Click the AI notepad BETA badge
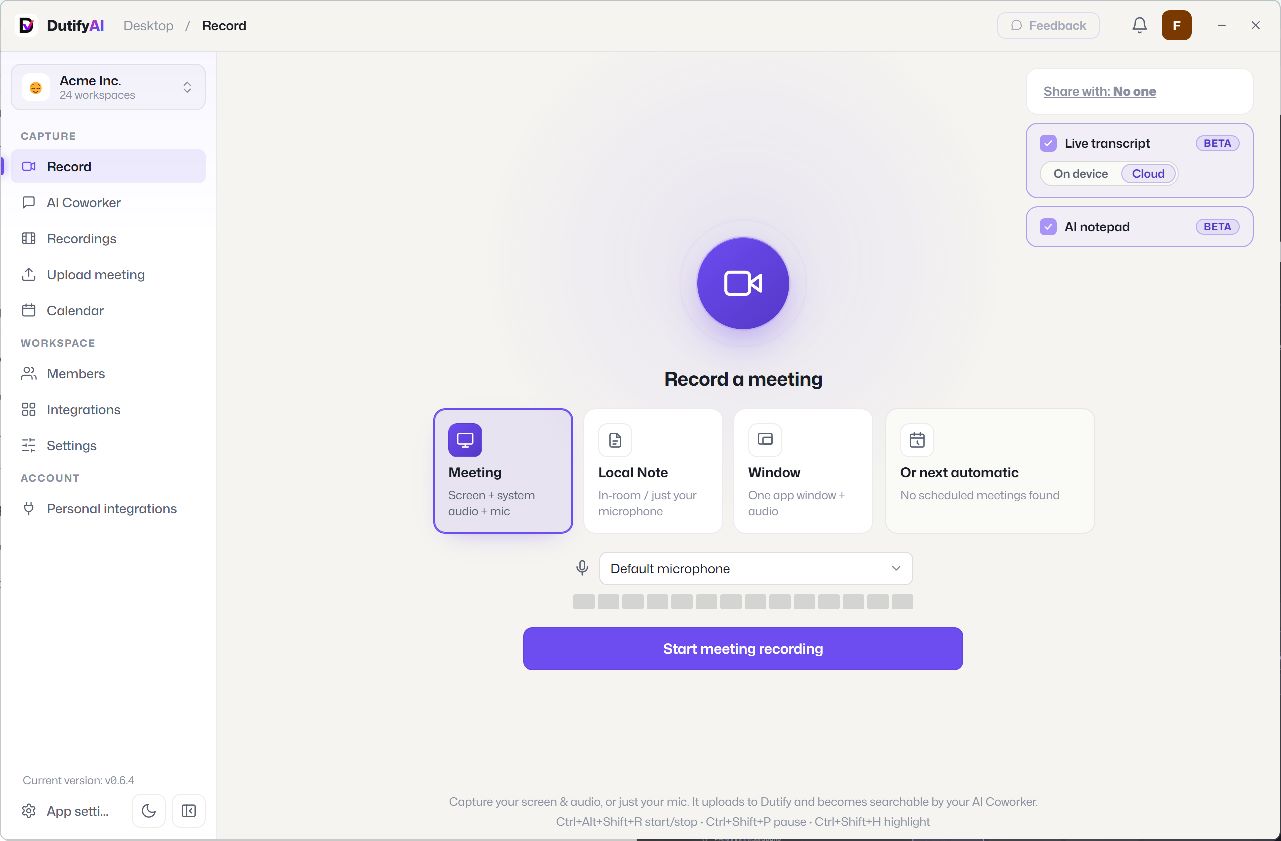Image resolution: width=1281 pixels, height=841 pixels. click(1217, 226)
